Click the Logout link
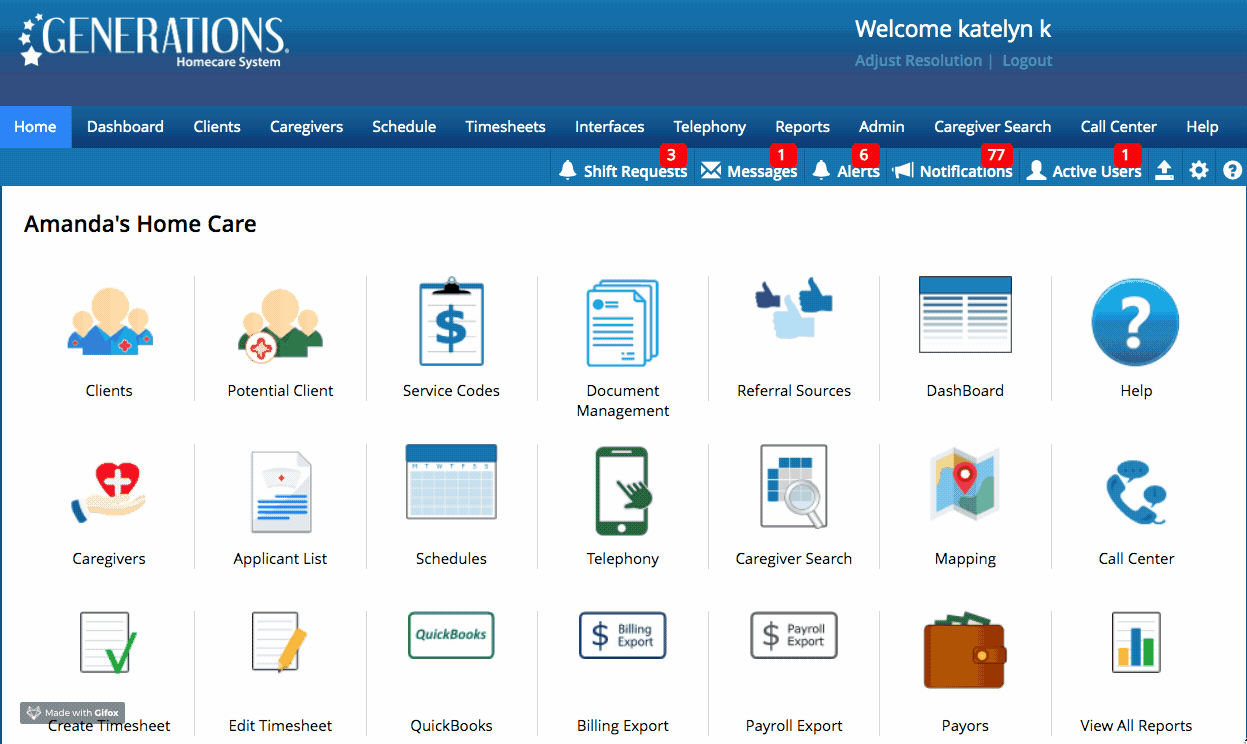This screenshot has width=1247, height=744. 1027,61
